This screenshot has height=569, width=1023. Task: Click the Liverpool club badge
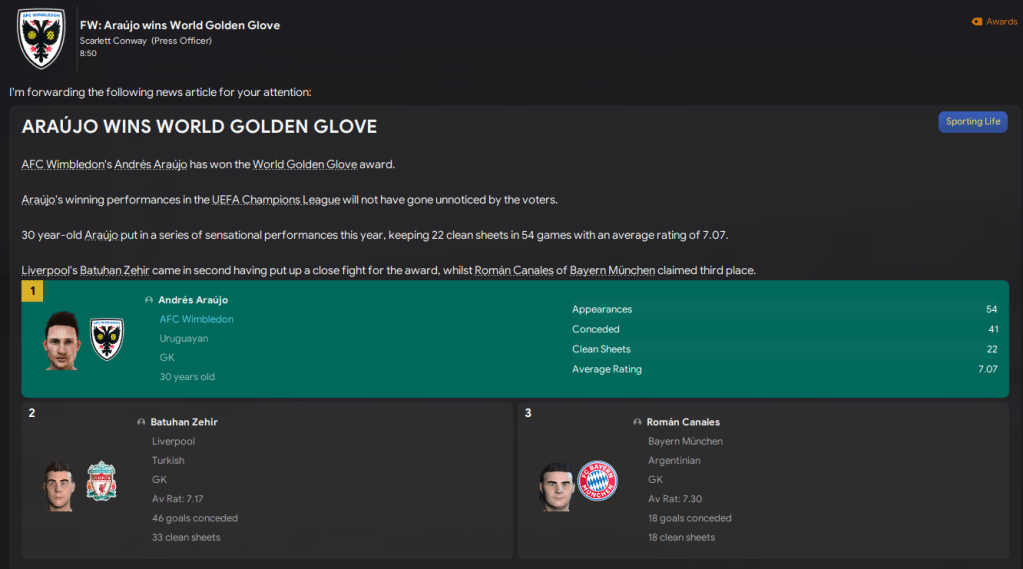pyautogui.click(x=101, y=481)
